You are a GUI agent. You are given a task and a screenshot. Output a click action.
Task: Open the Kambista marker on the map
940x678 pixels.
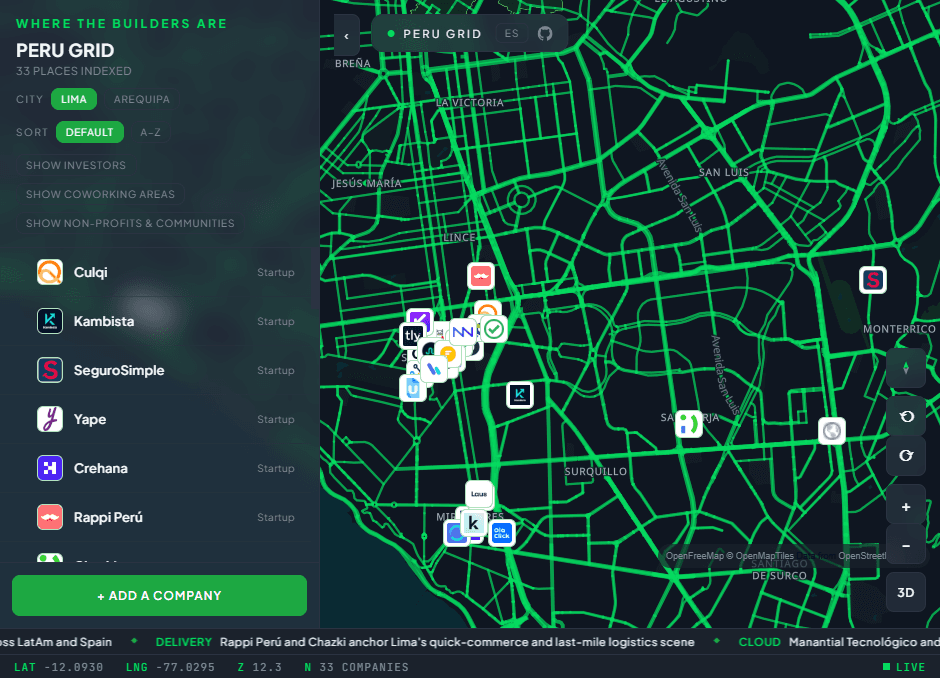[x=520, y=395]
